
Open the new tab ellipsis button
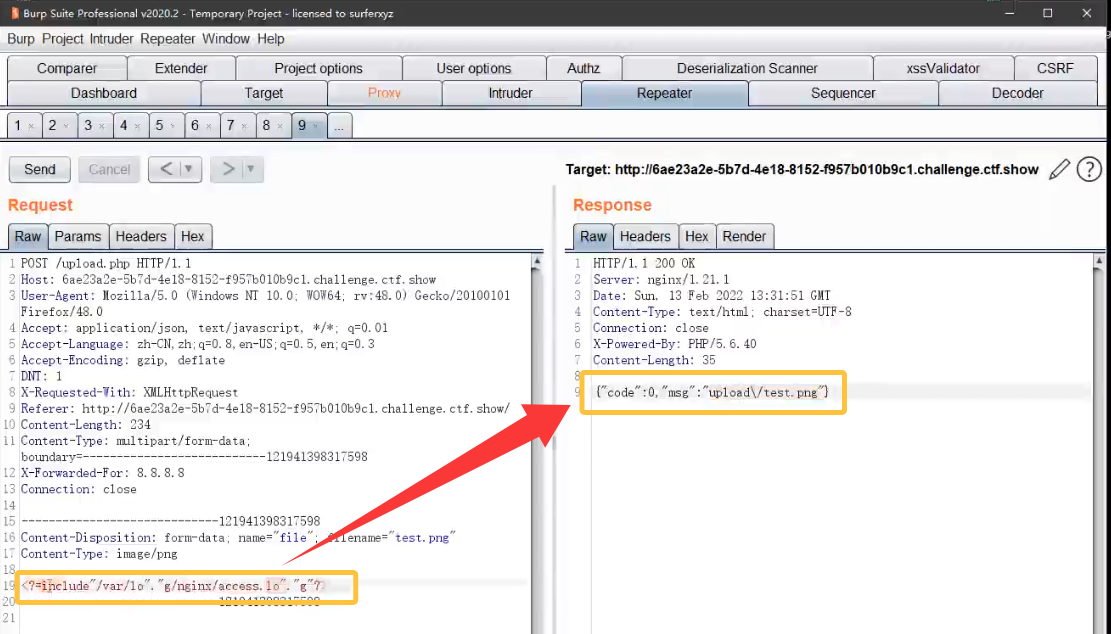[339, 126]
